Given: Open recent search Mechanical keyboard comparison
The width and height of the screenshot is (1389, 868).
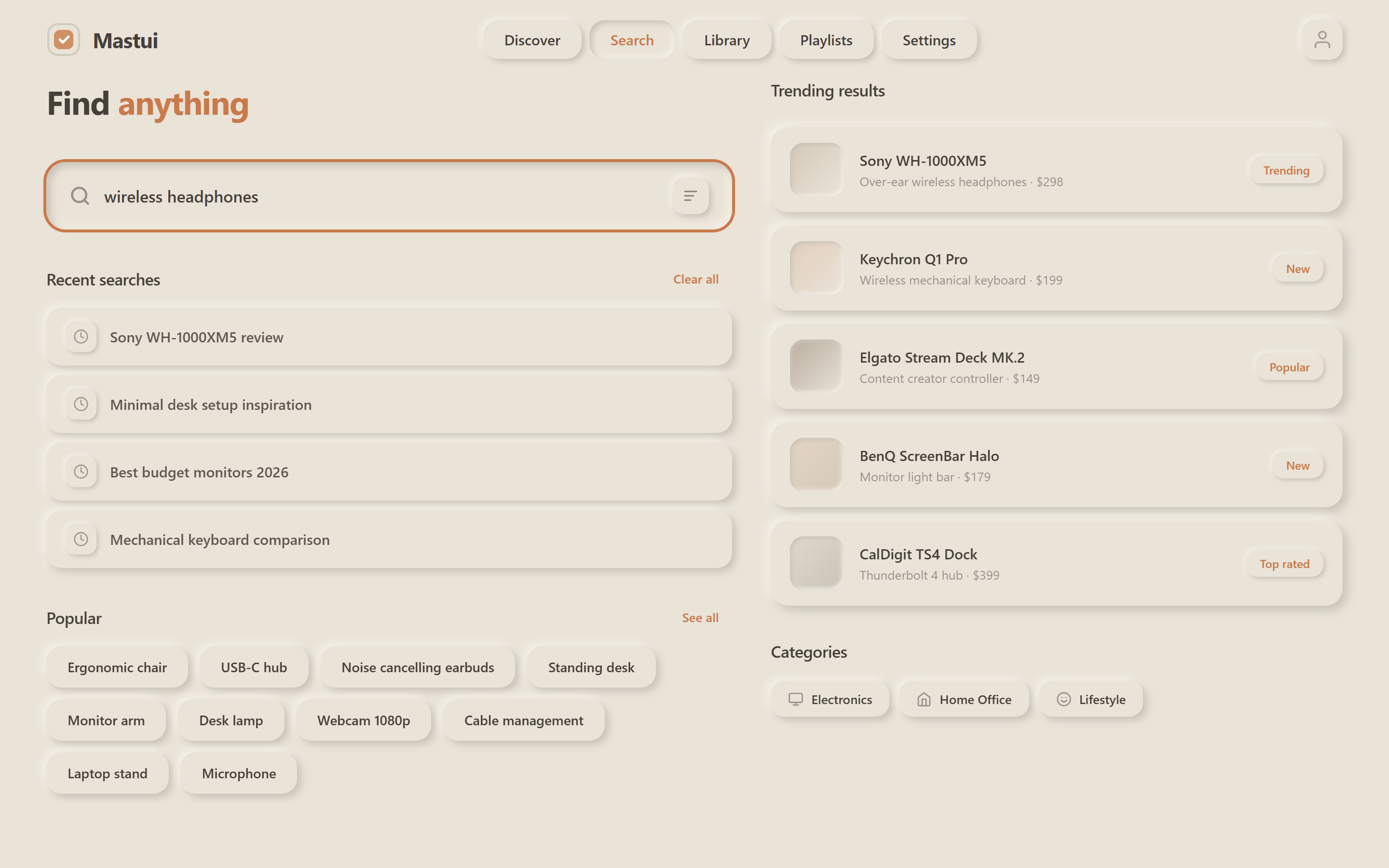Looking at the screenshot, I should click(x=389, y=540).
